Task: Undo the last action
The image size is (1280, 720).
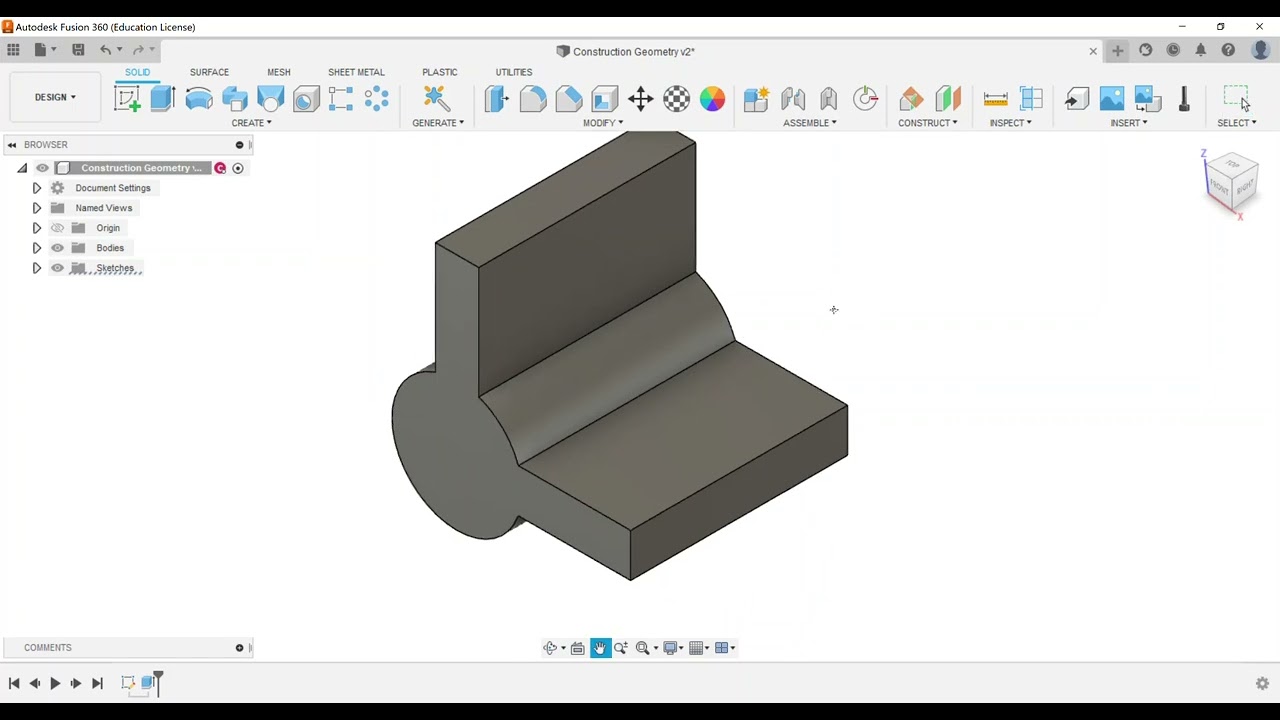Action: [105, 49]
